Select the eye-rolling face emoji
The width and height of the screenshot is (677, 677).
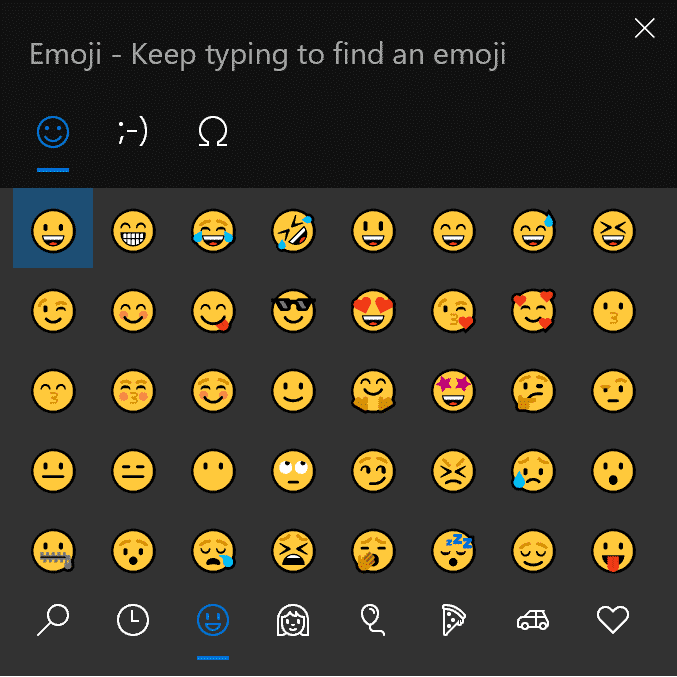293,471
